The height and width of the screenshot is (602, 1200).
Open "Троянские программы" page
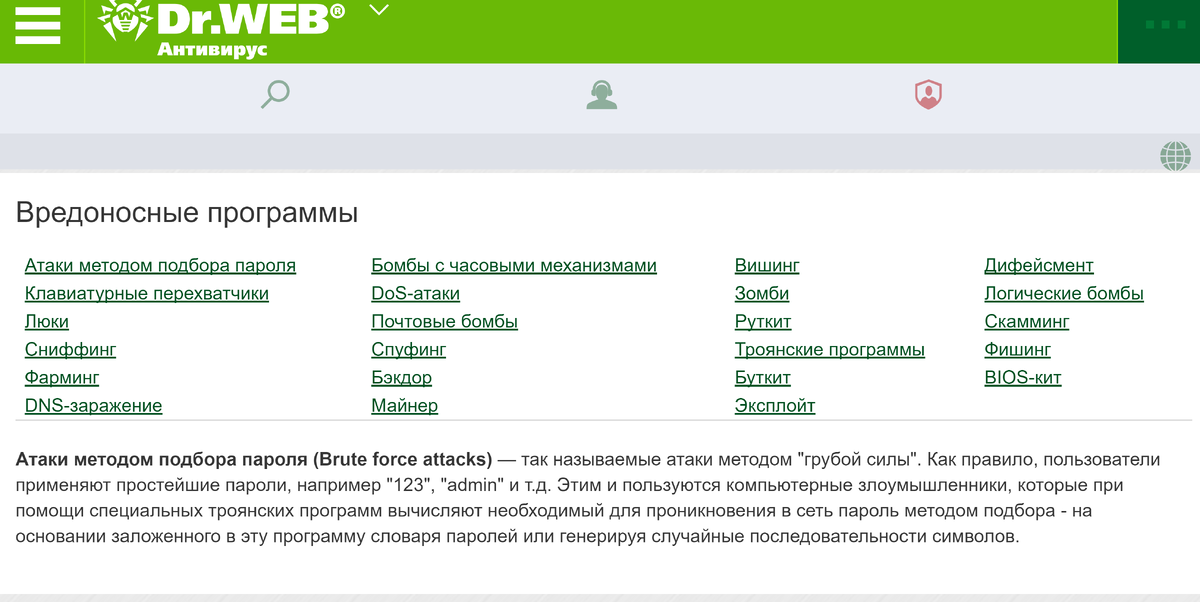pos(829,349)
